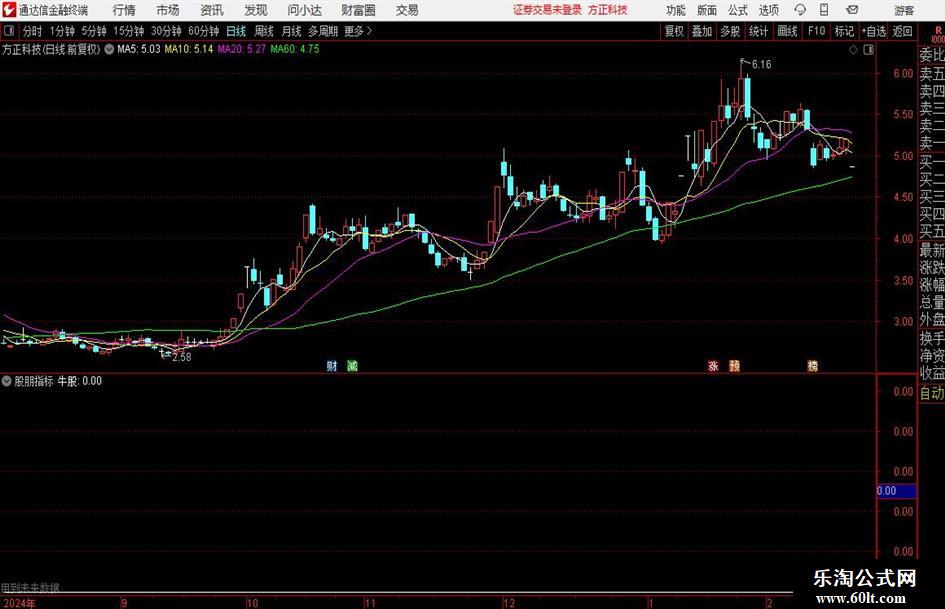
Task: Expand the dropdown arrow beside 方正科技(日线 前复权)
Action: pyautogui.click(x=109, y=49)
